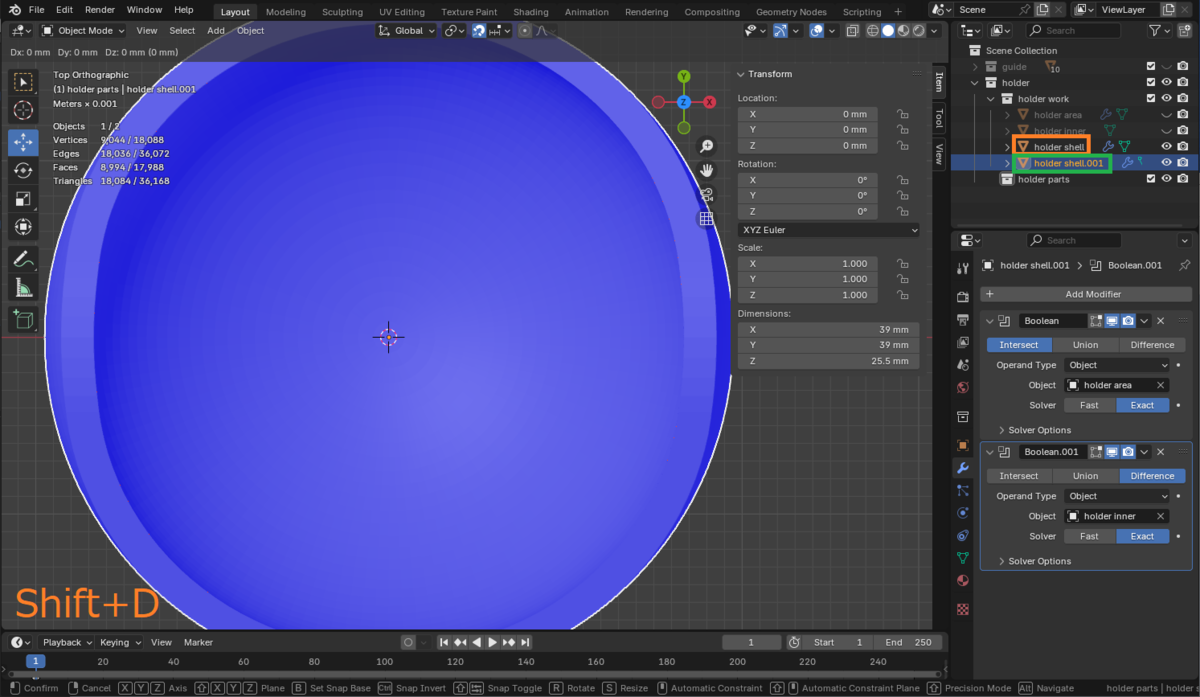Screen dimensions: 1200x697
Task: Set Boolean.001 operation to Intersect
Action: 1019,476
